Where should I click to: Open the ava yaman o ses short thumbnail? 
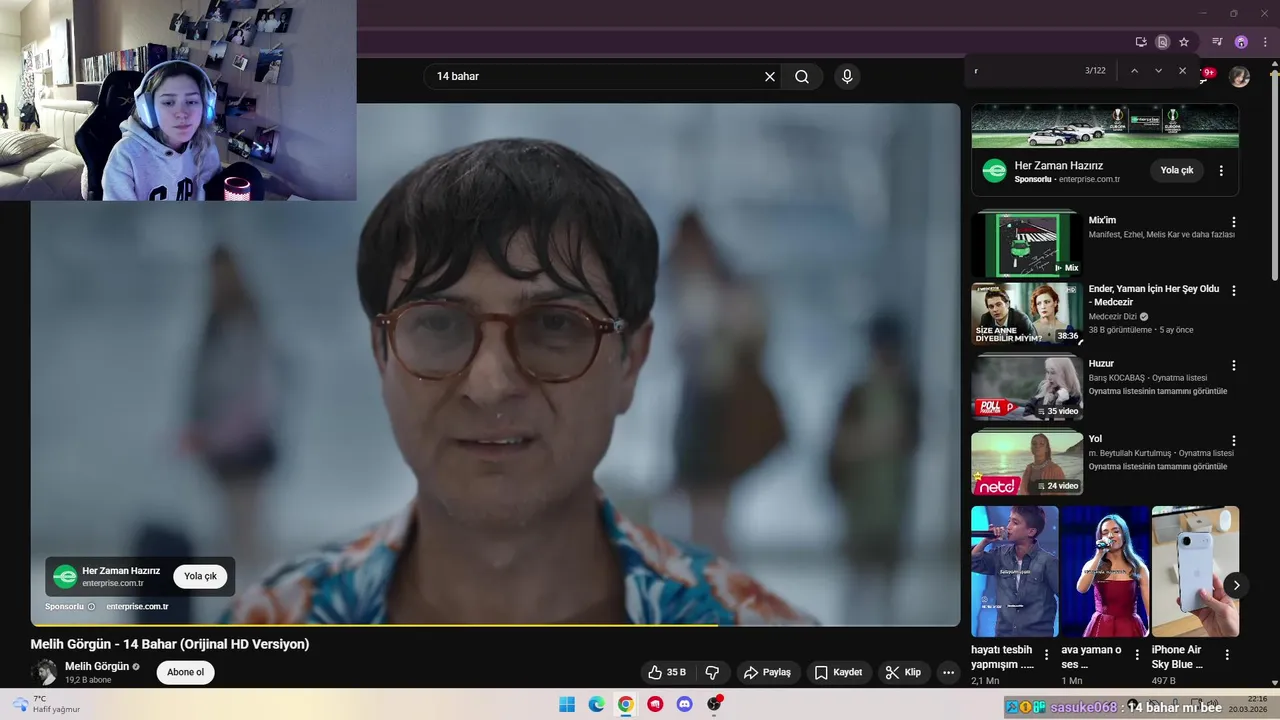pyautogui.click(x=1105, y=571)
